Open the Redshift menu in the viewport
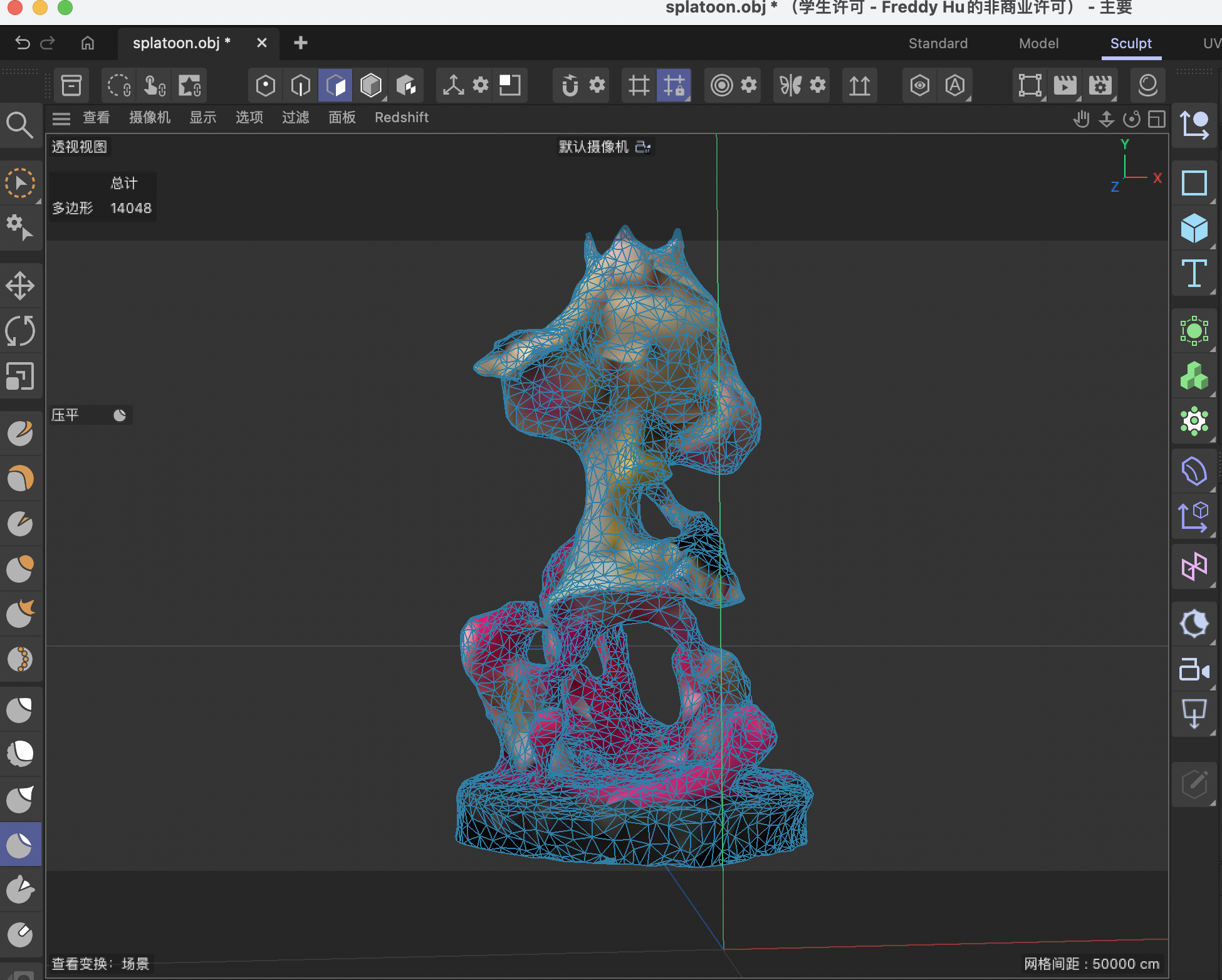Screen dimensions: 1222x980 (401, 117)
